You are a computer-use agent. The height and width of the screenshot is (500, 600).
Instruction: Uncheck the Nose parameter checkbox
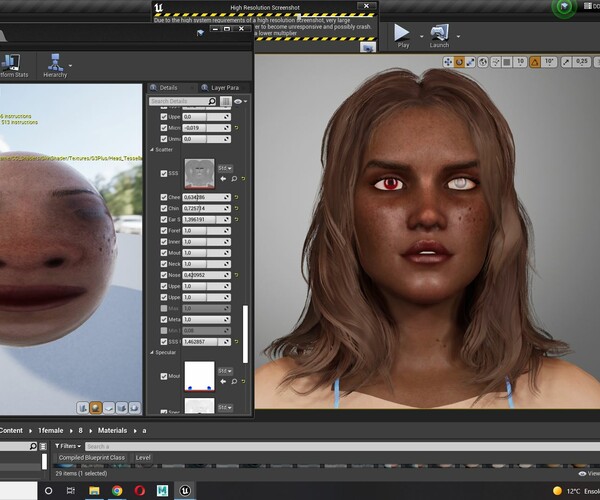click(x=164, y=275)
